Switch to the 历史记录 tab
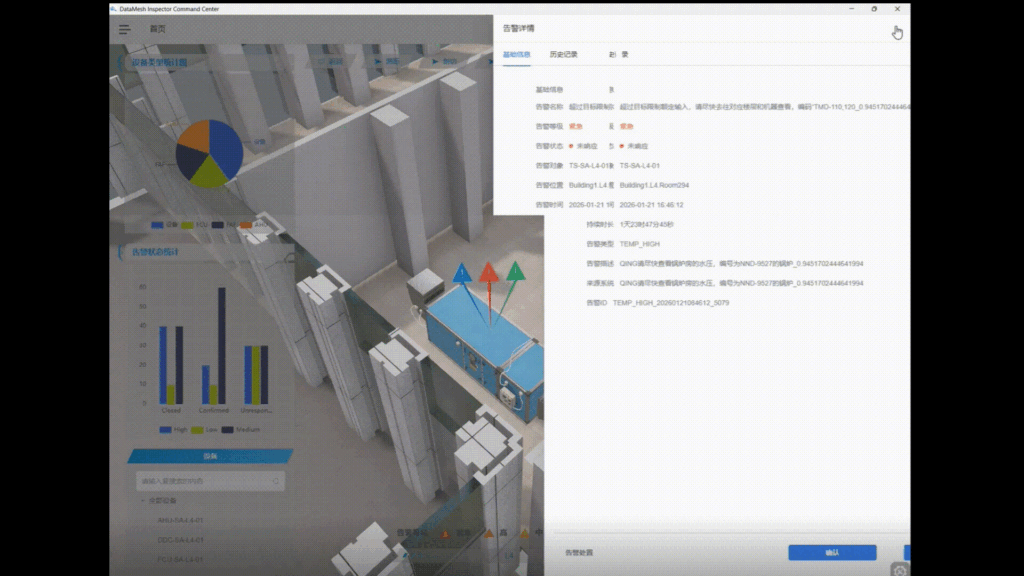The width and height of the screenshot is (1024, 576). coord(563,54)
